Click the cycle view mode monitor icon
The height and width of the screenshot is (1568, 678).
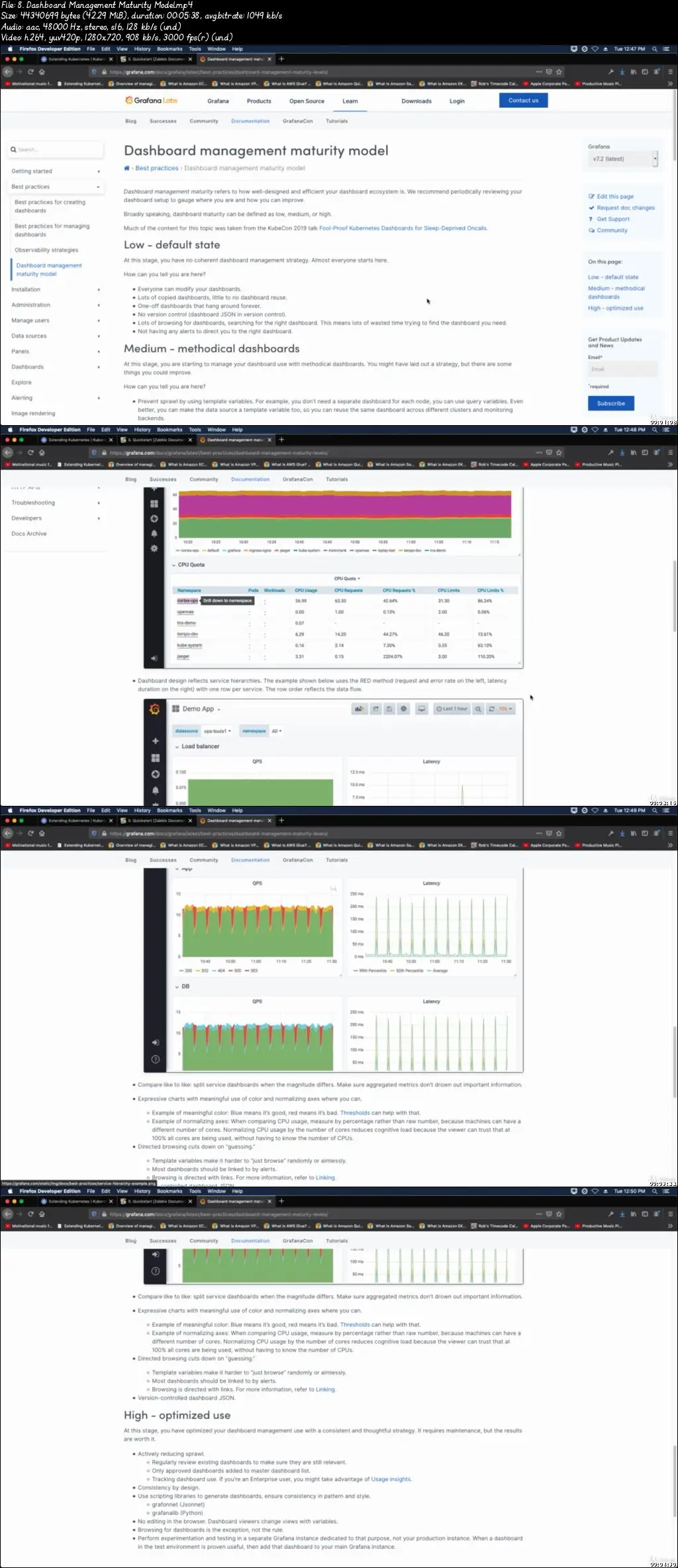[x=421, y=709]
